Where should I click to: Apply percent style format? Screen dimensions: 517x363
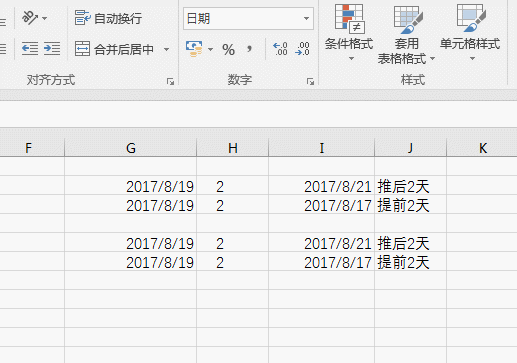click(x=228, y=50)
